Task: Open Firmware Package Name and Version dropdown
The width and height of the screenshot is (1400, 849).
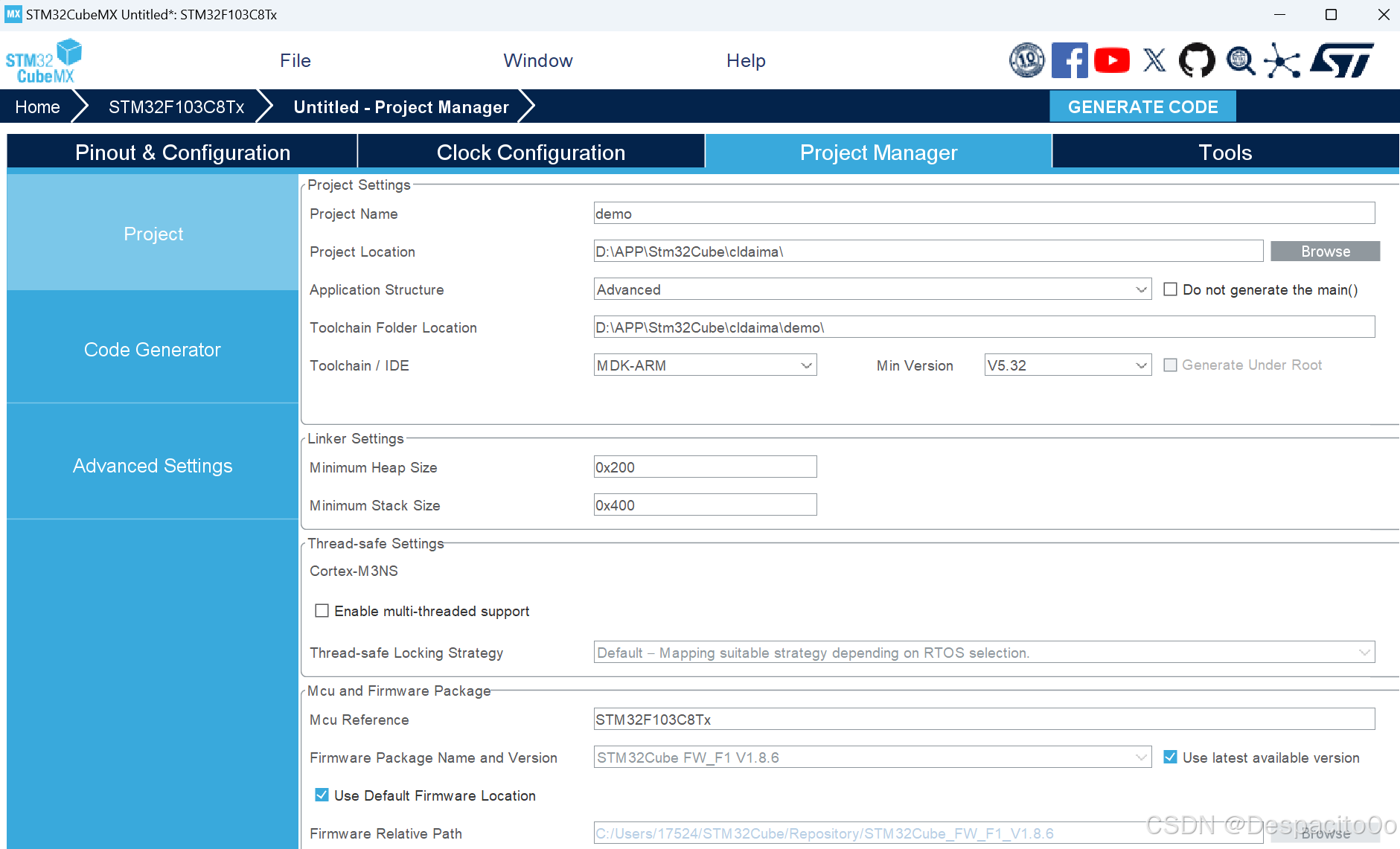Action: tap(872, 757)
